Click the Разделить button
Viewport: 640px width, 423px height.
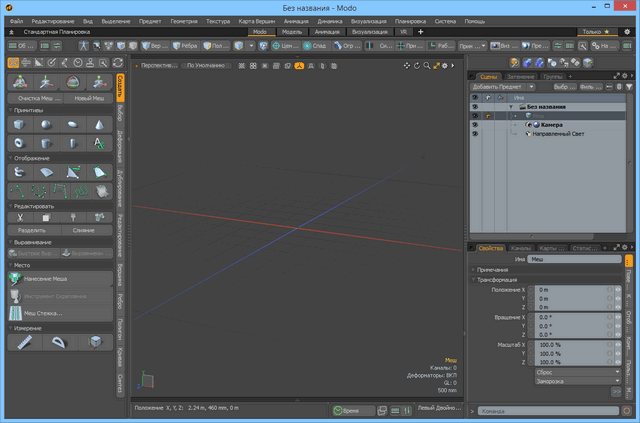pos(32,230)
